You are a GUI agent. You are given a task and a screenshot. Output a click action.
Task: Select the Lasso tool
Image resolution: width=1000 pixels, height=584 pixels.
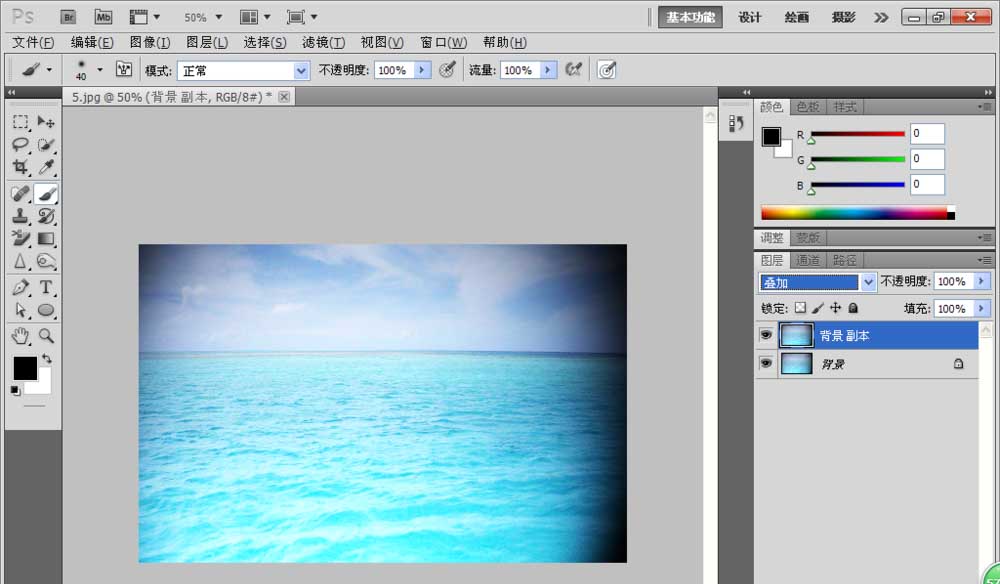[20, 145]
